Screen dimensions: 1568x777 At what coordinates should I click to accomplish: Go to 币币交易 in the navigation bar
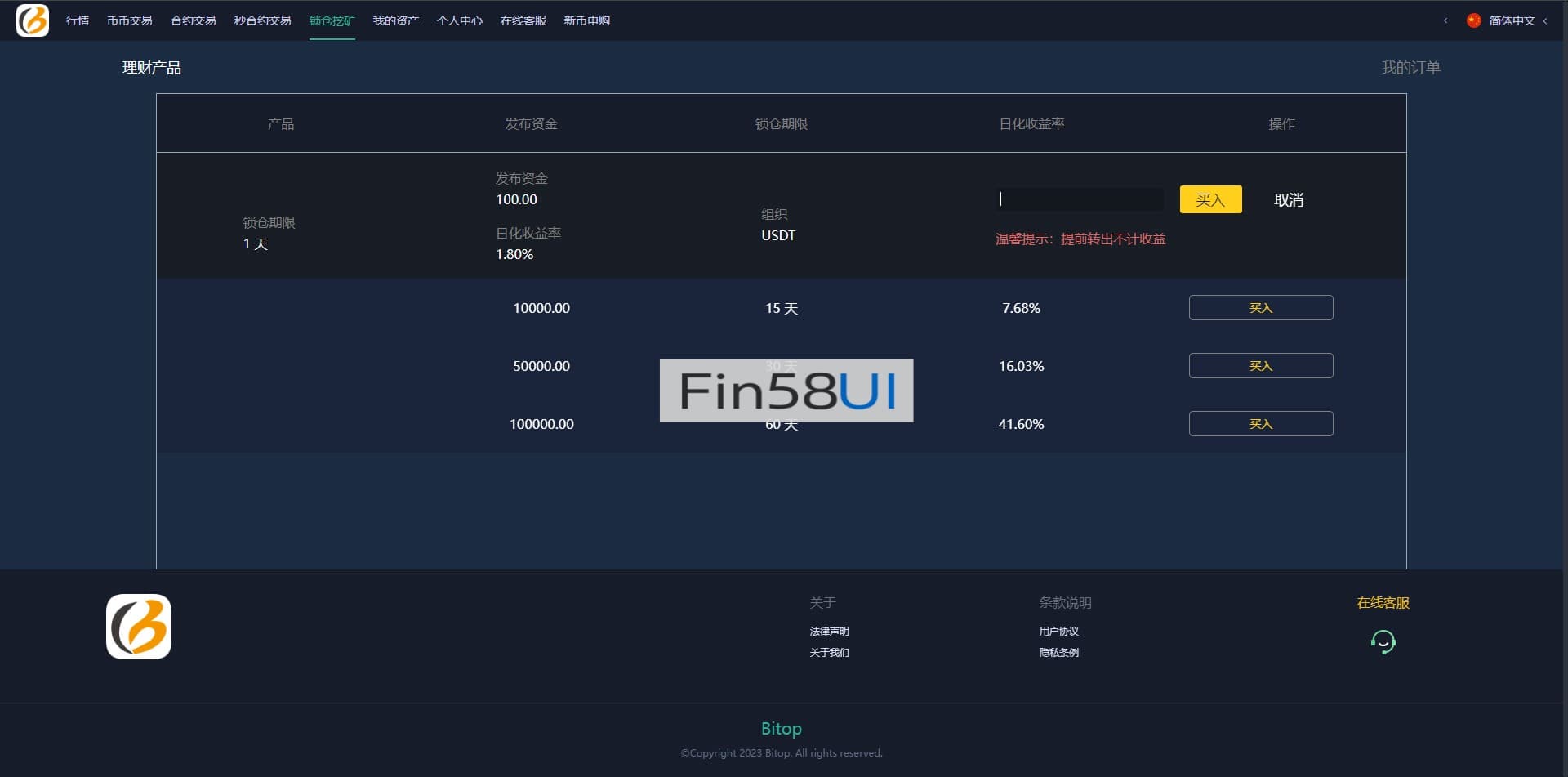[x=129, y=20]
